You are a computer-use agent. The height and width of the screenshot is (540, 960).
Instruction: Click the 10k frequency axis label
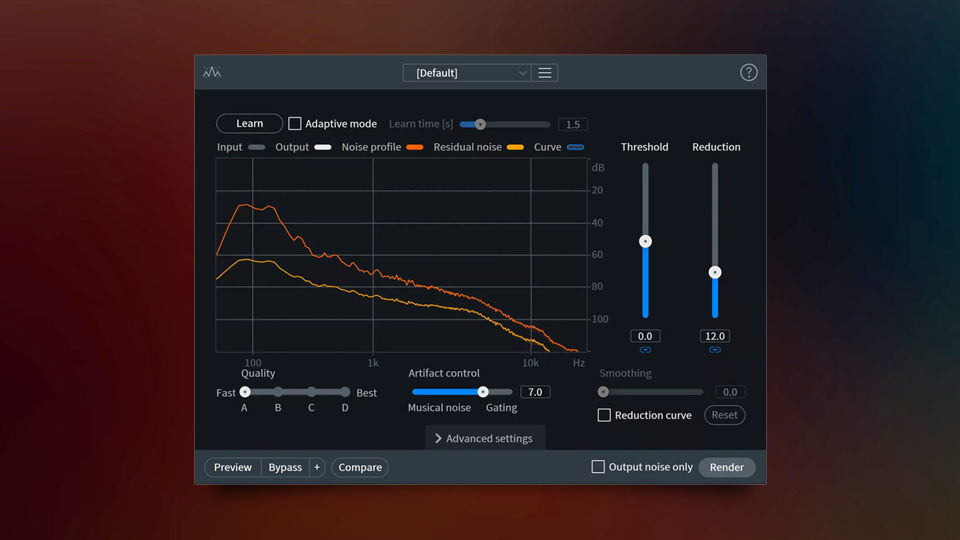530,363
